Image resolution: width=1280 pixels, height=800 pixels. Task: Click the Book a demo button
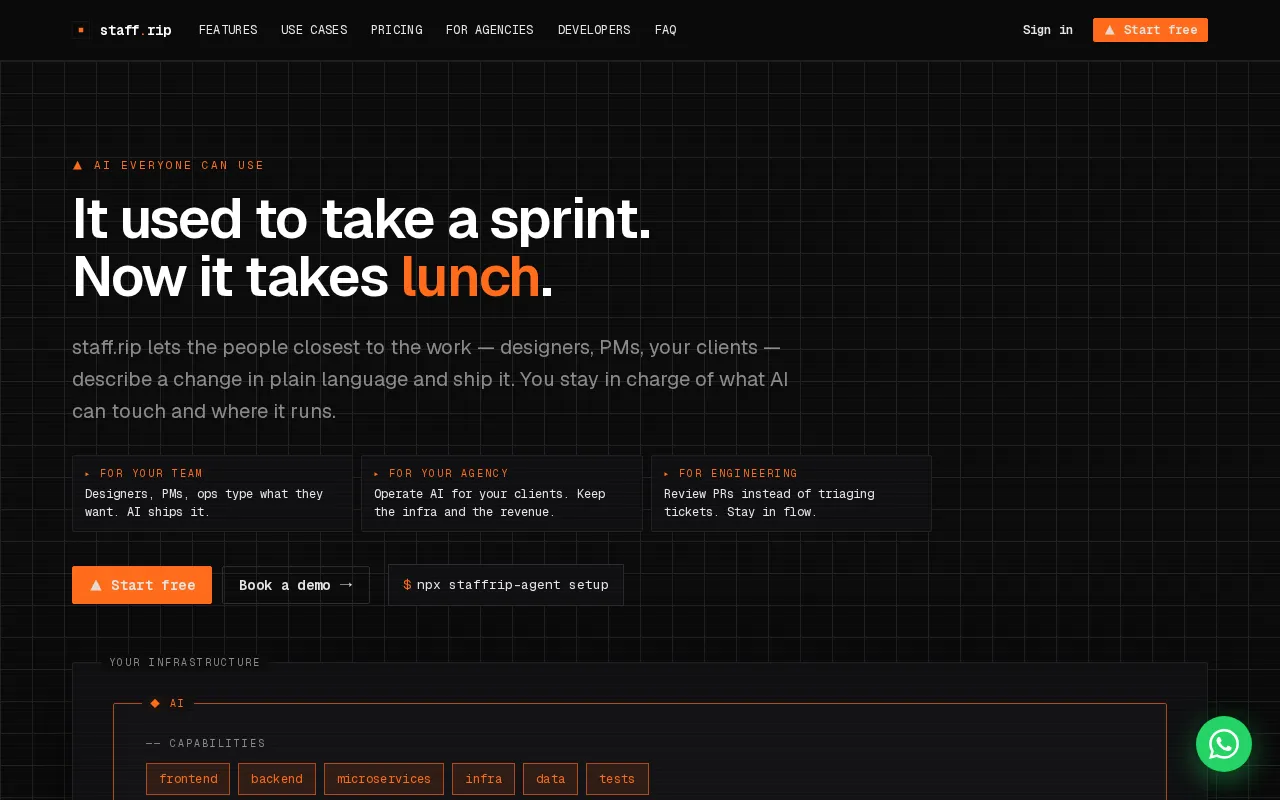[296, 585]
